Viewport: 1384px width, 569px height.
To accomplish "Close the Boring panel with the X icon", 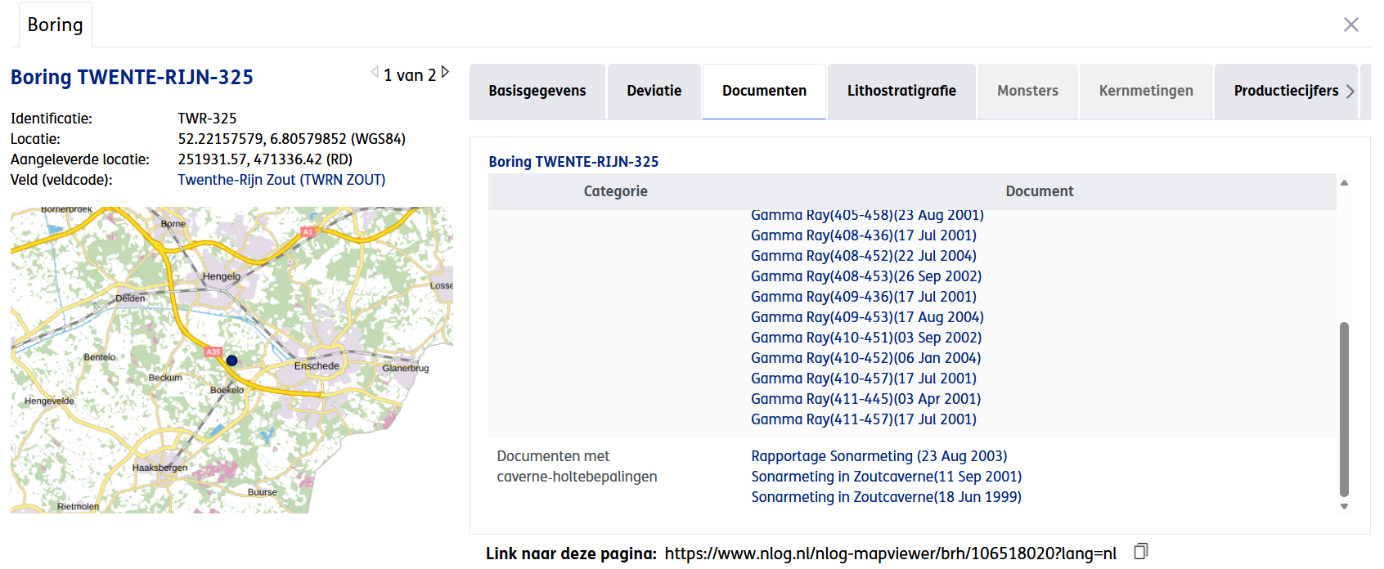I will (x=1351, y=24).
